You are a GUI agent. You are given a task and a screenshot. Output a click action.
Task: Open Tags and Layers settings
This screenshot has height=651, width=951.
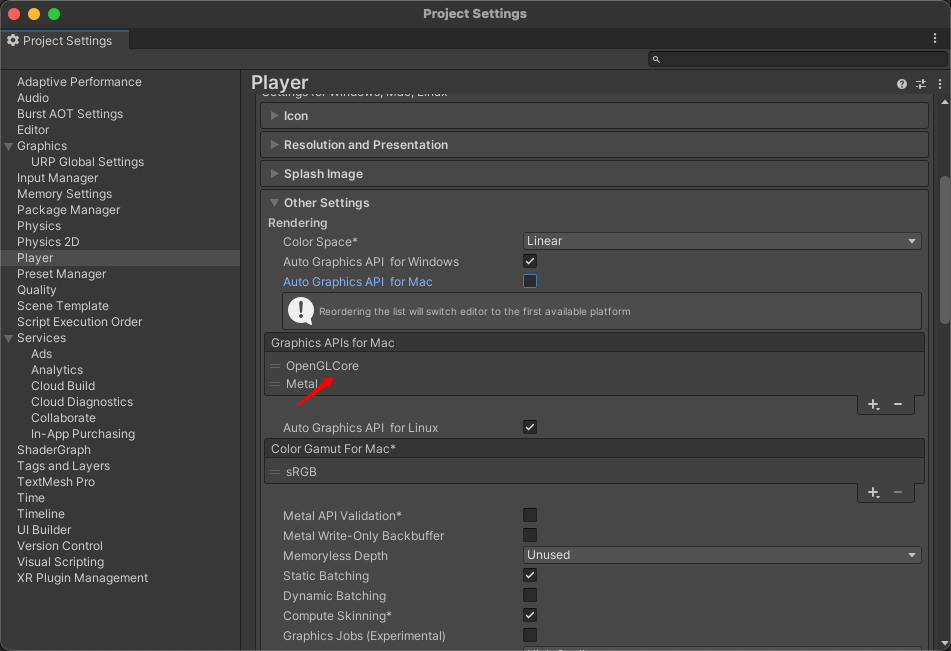(64, 466)
